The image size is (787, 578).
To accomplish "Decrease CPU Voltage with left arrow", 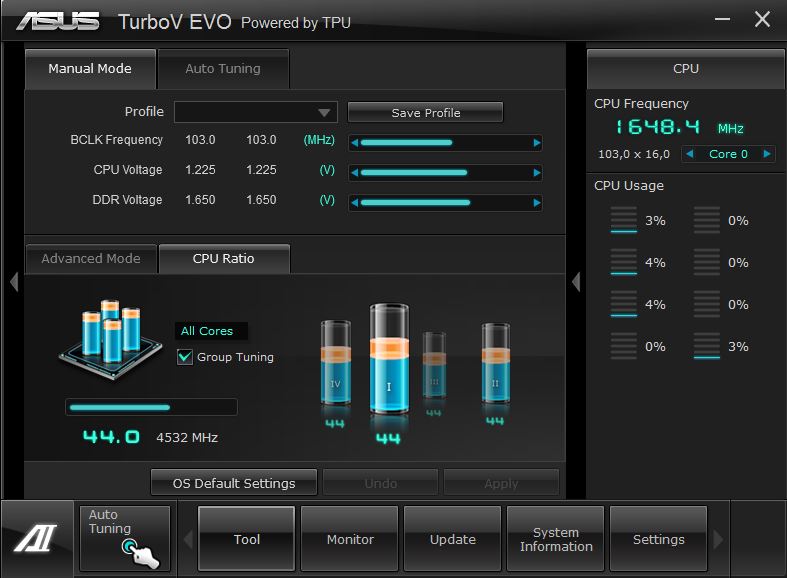I will [x=355, y=173].
